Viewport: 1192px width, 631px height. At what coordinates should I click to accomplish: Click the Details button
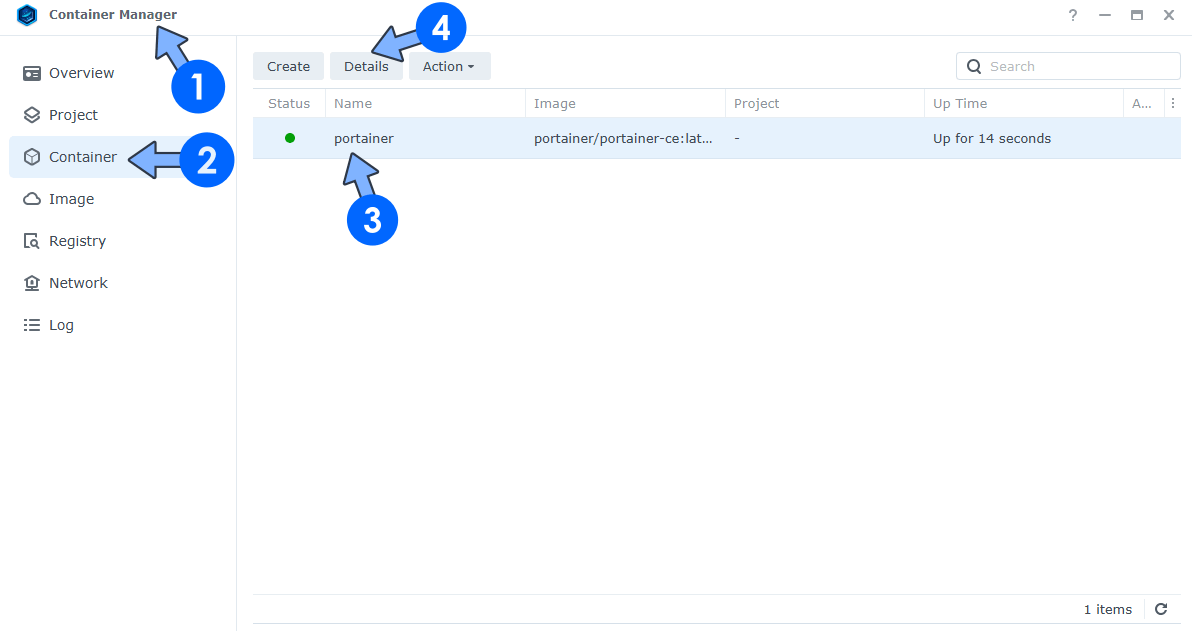366,66
